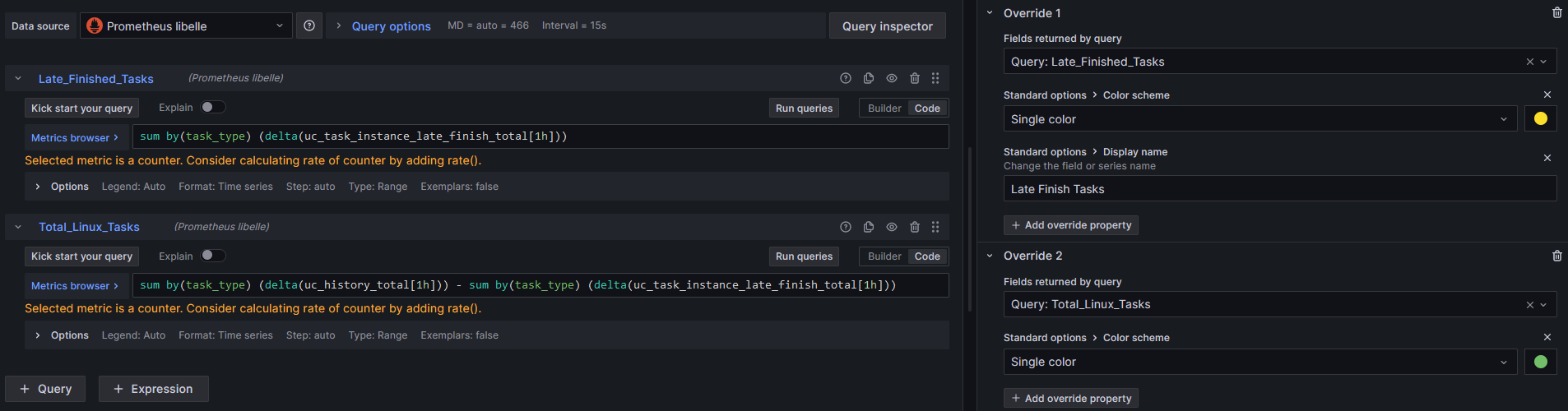The image size is (1568, 411).
Task: Delete the Late_Finished_Tasks query
Action: [915, 78]
